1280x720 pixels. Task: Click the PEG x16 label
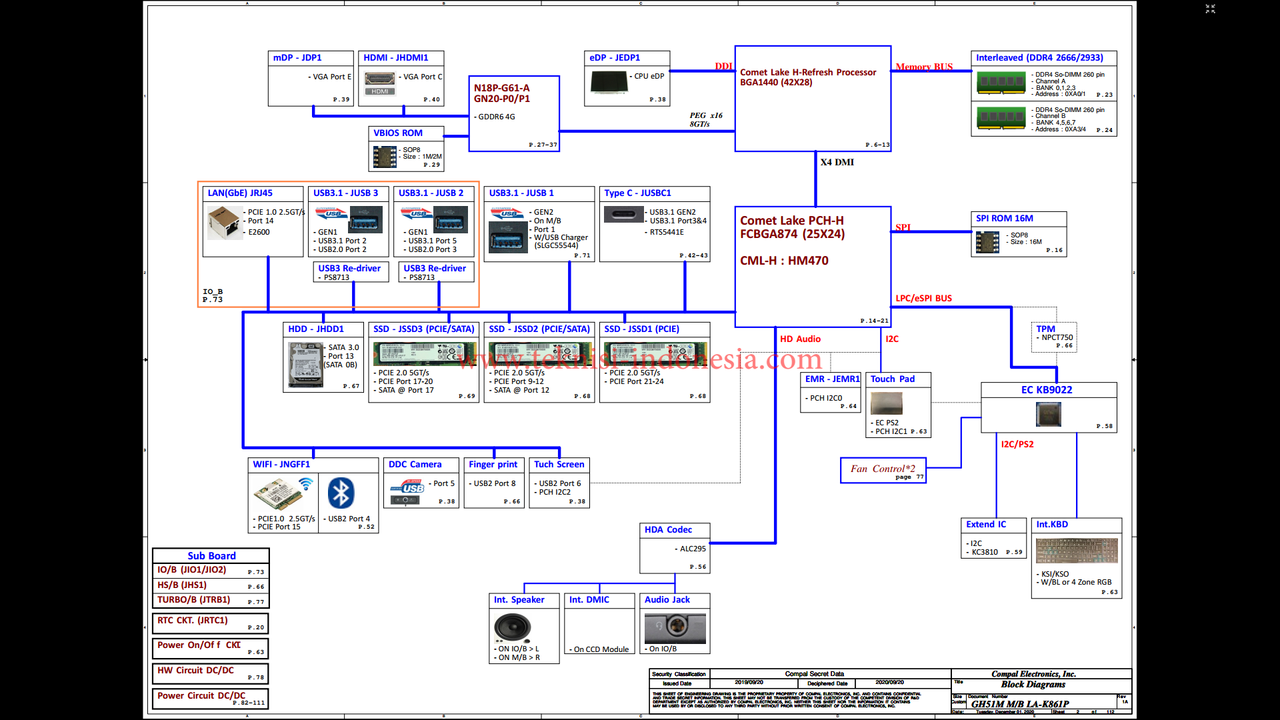coord(706,116)
